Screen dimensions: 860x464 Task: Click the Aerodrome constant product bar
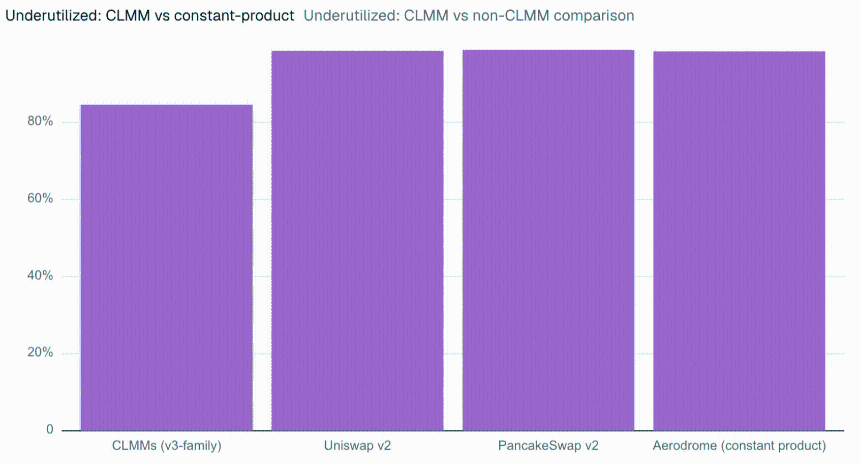coord(739,241)
